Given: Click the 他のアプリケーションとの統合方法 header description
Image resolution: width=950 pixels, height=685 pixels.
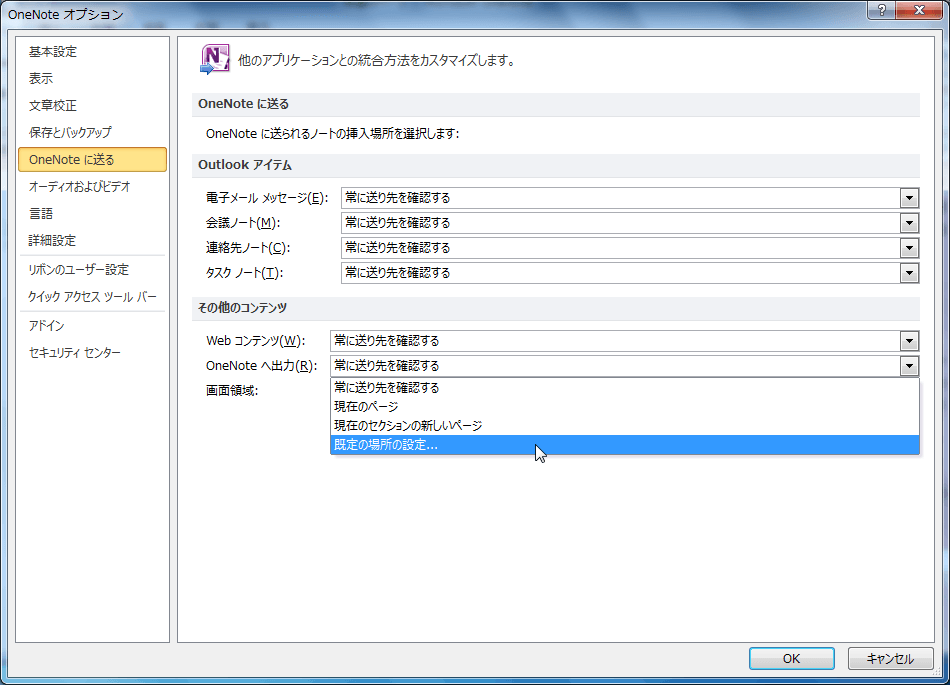Looking at the screenshot, I should tap(376, 61).
